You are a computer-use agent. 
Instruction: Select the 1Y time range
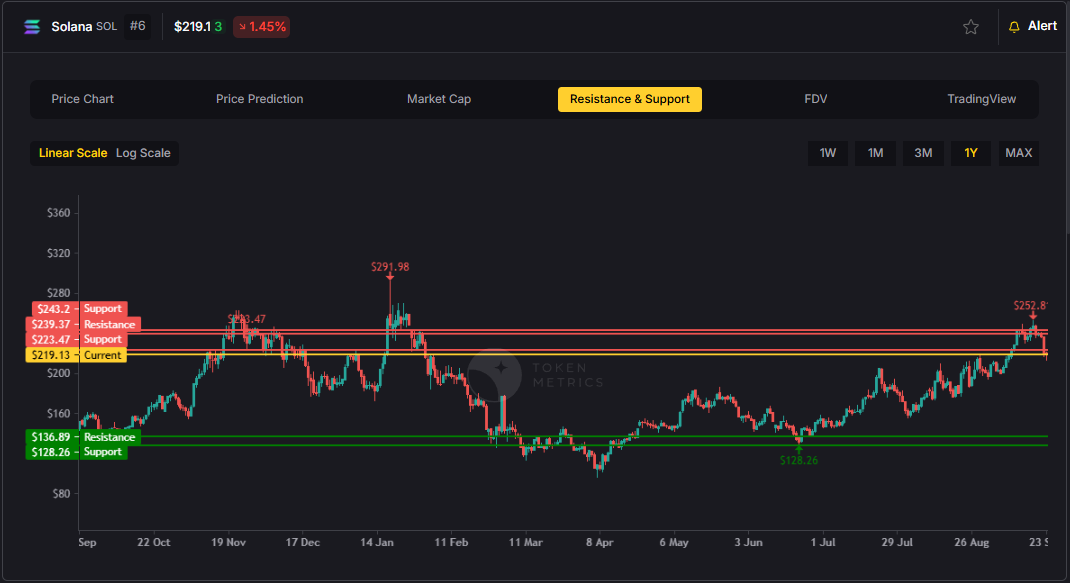[971, 153]
